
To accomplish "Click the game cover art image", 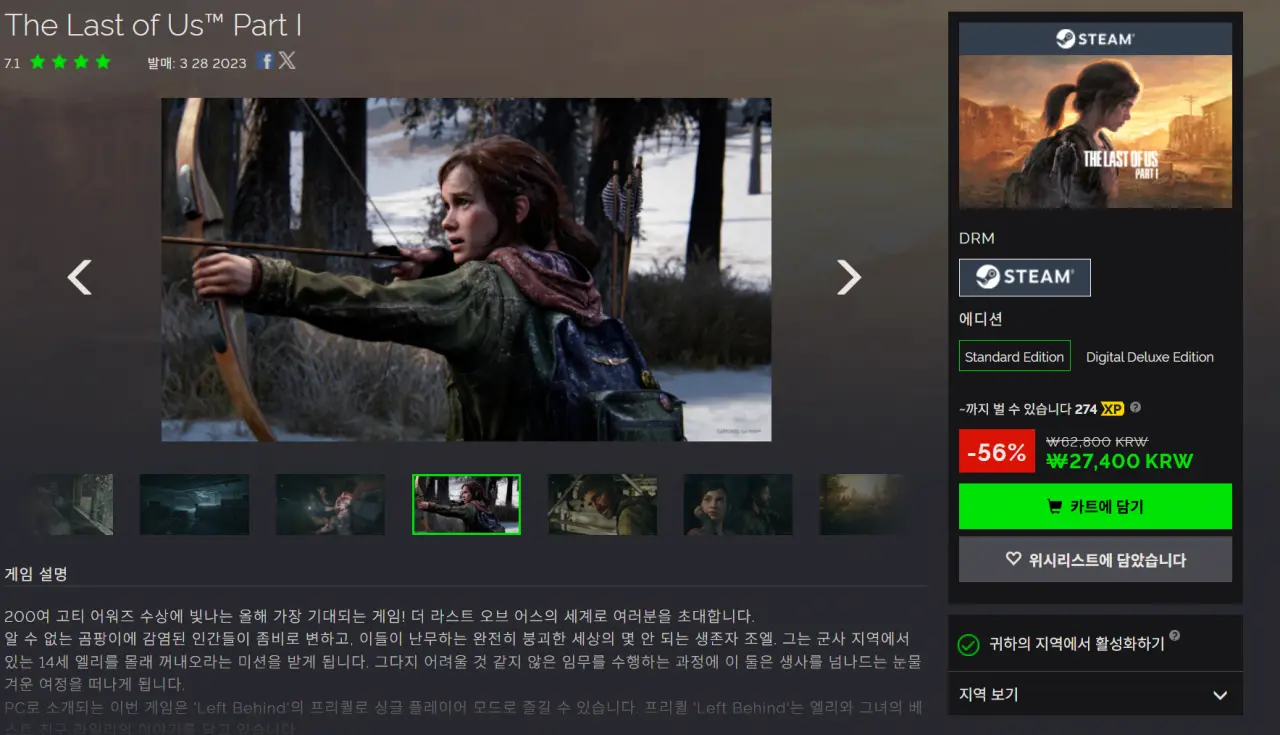I will point(1095,131).
